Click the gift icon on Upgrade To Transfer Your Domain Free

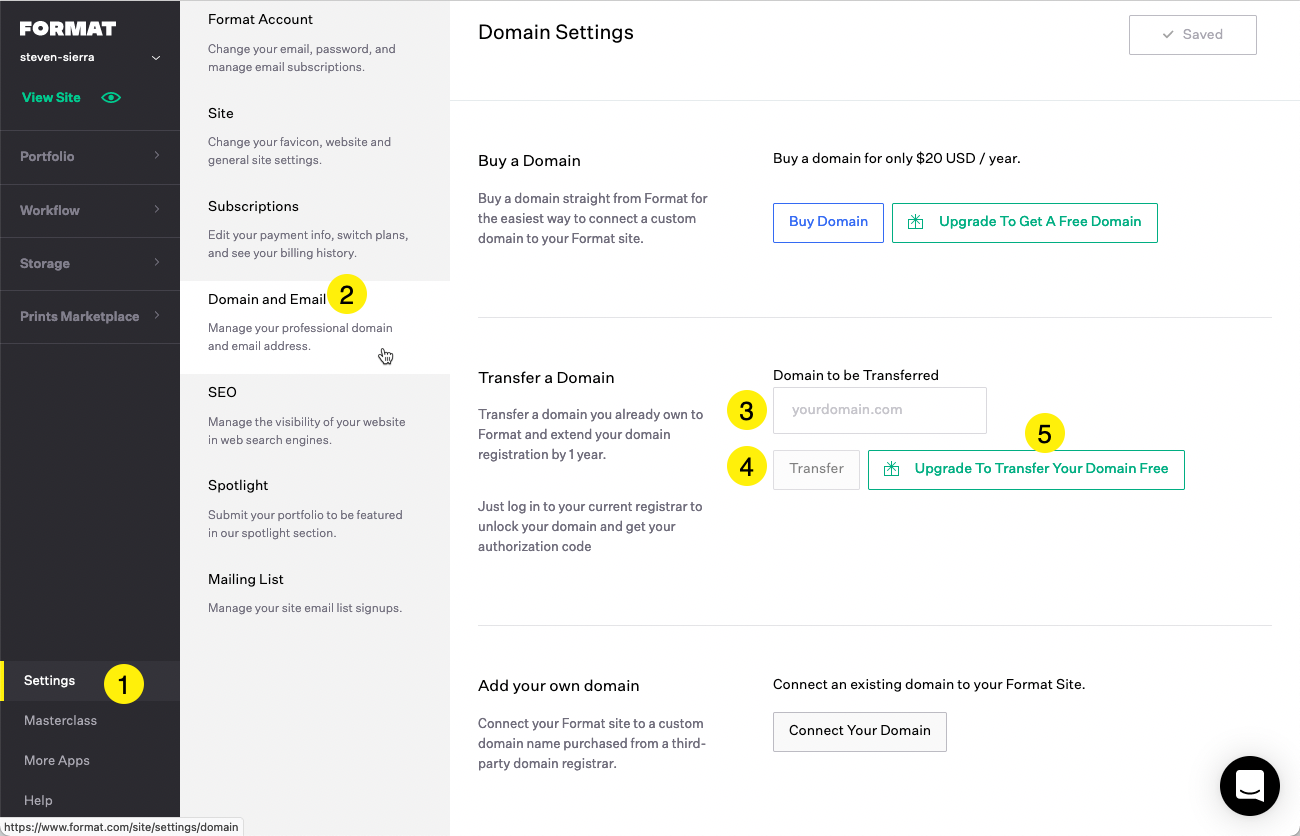coord(891,469)
